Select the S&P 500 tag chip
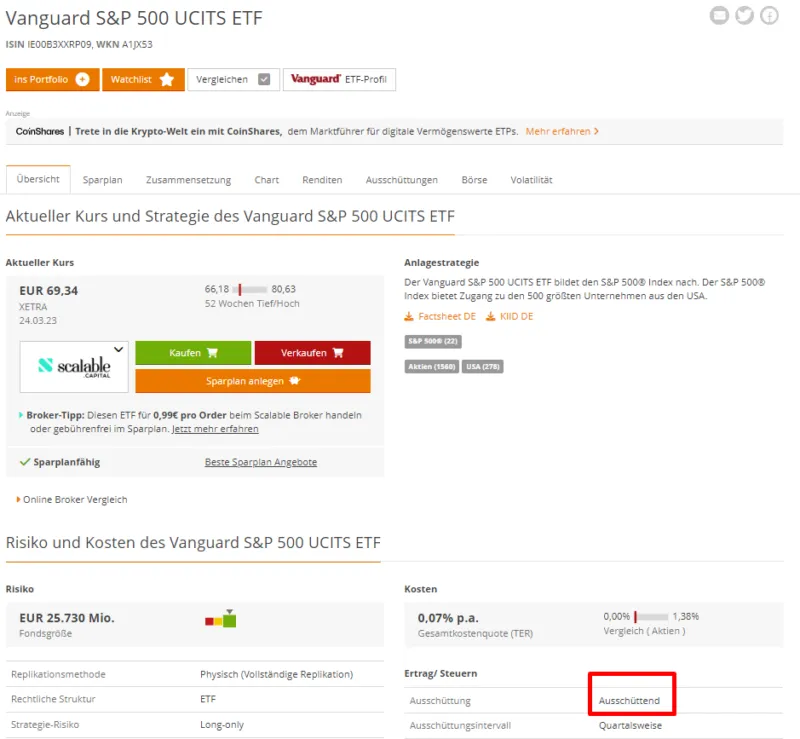The image size is (800, 739). pos(432,342)
